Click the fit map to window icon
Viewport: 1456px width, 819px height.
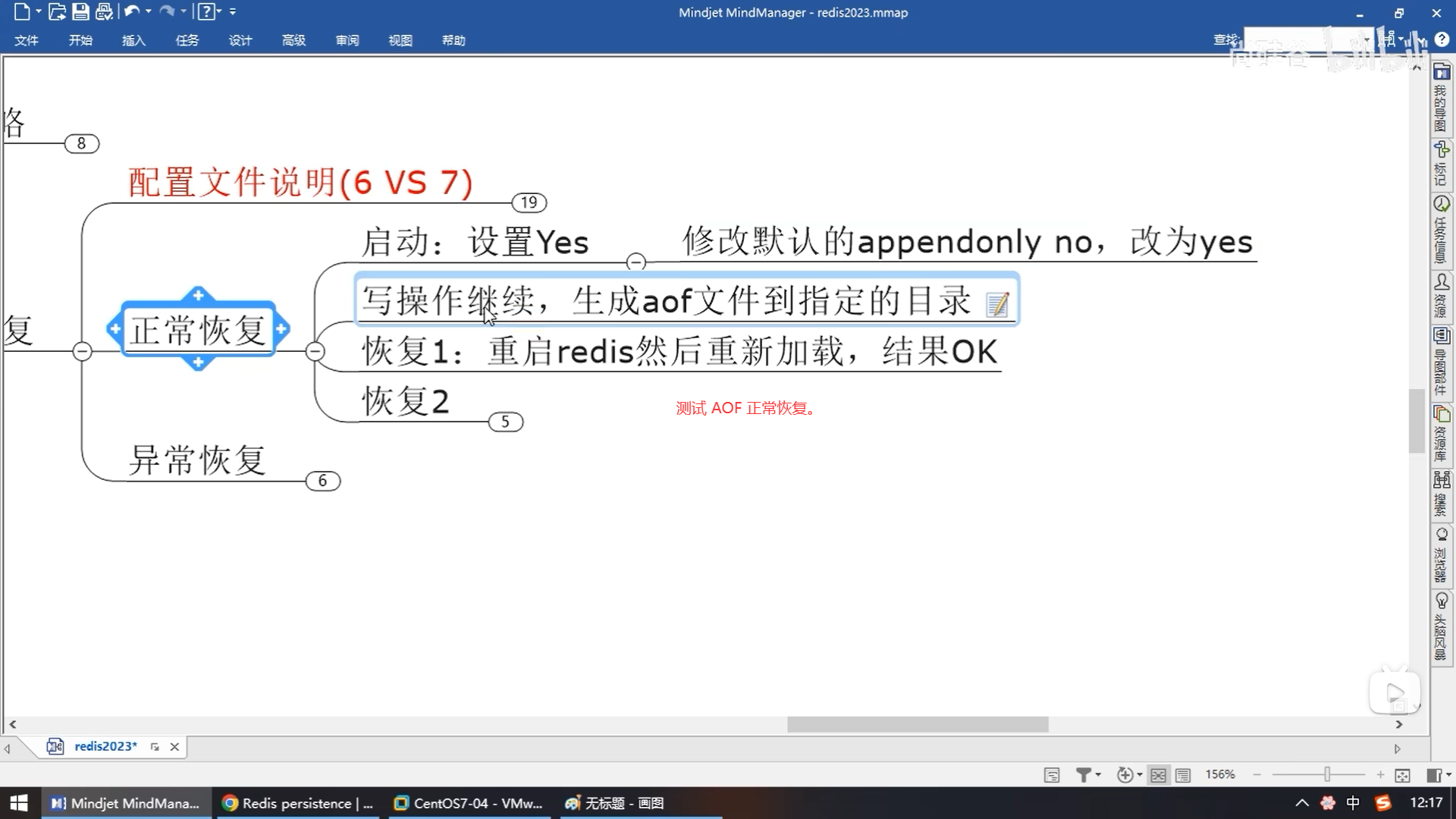[x=1402, y=775]
